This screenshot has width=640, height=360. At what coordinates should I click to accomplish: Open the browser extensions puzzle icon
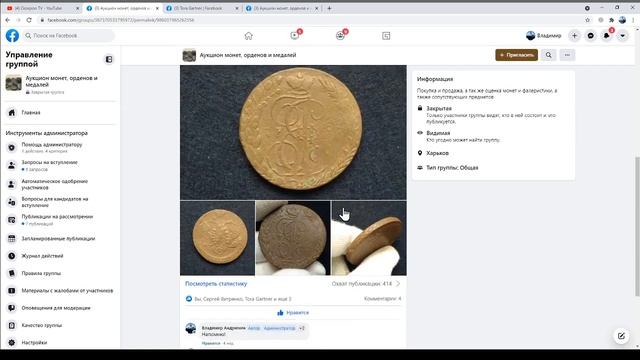(611, 20)
